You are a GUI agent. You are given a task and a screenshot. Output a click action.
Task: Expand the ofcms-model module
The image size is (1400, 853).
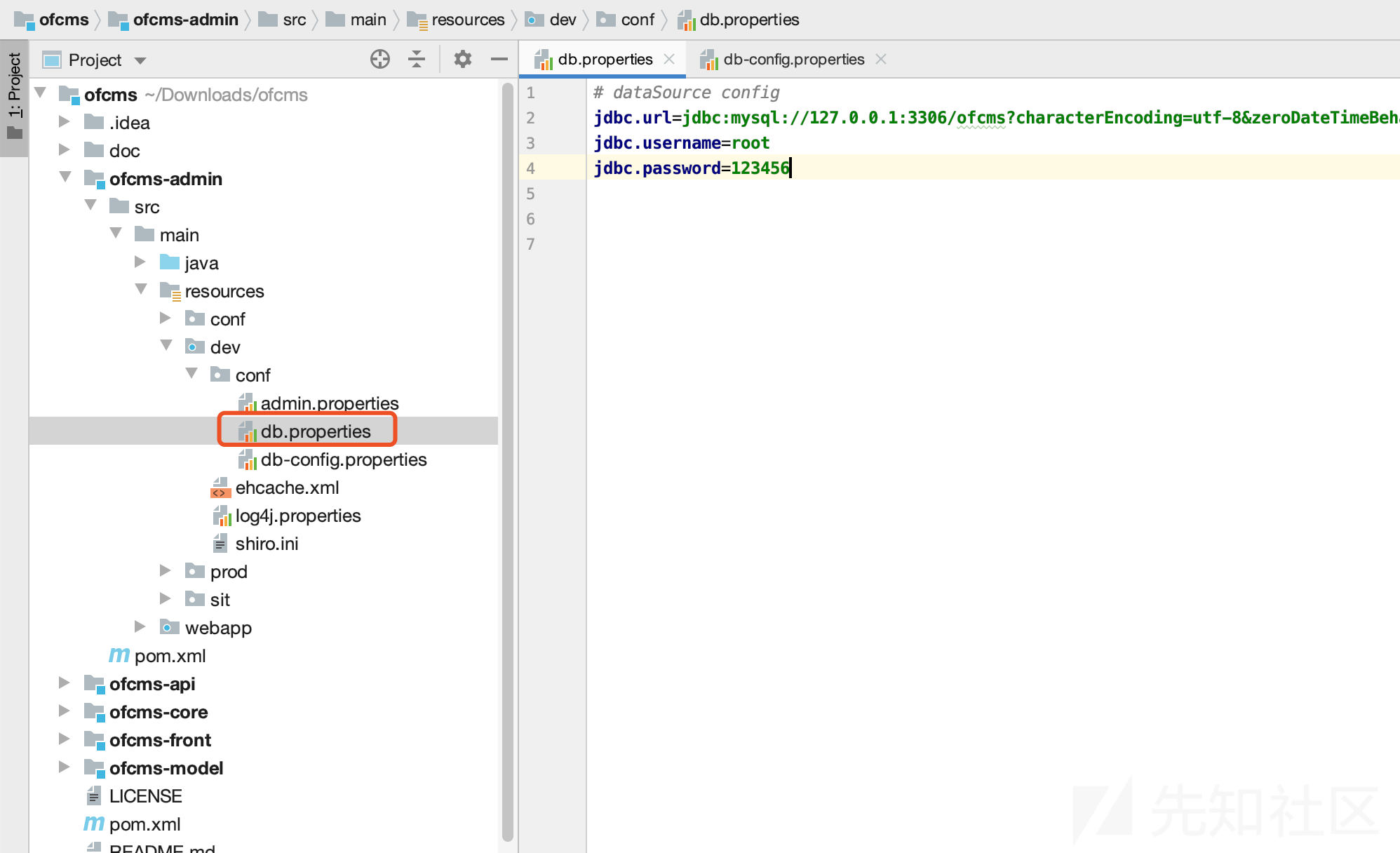pos(65,767)
